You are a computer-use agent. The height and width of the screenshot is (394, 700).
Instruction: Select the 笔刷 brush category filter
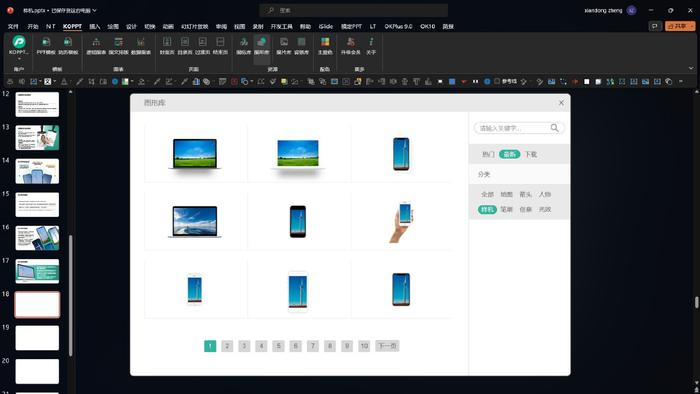coord(506,209)
